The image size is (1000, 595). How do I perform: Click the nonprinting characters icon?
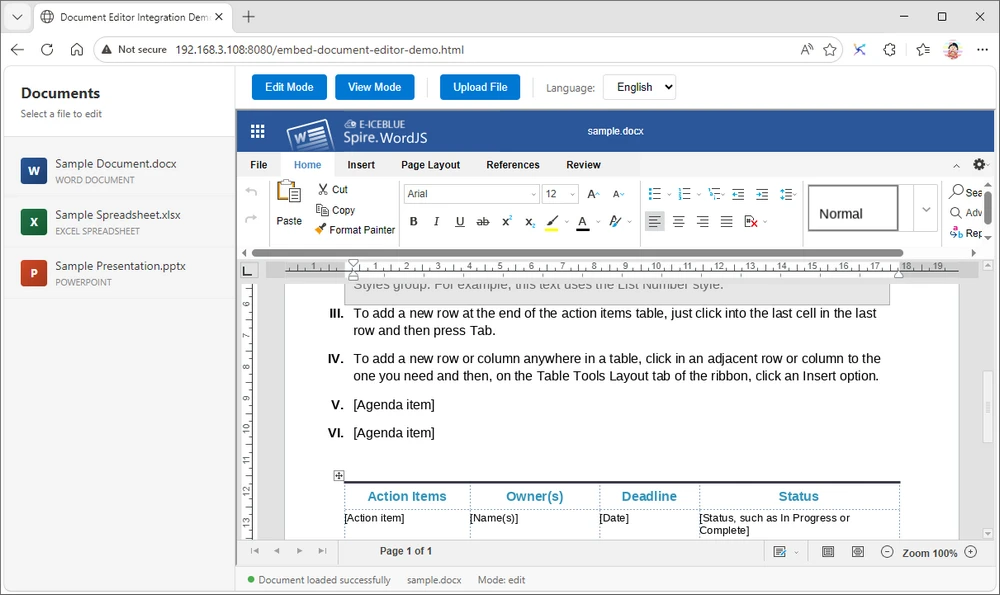751,221
